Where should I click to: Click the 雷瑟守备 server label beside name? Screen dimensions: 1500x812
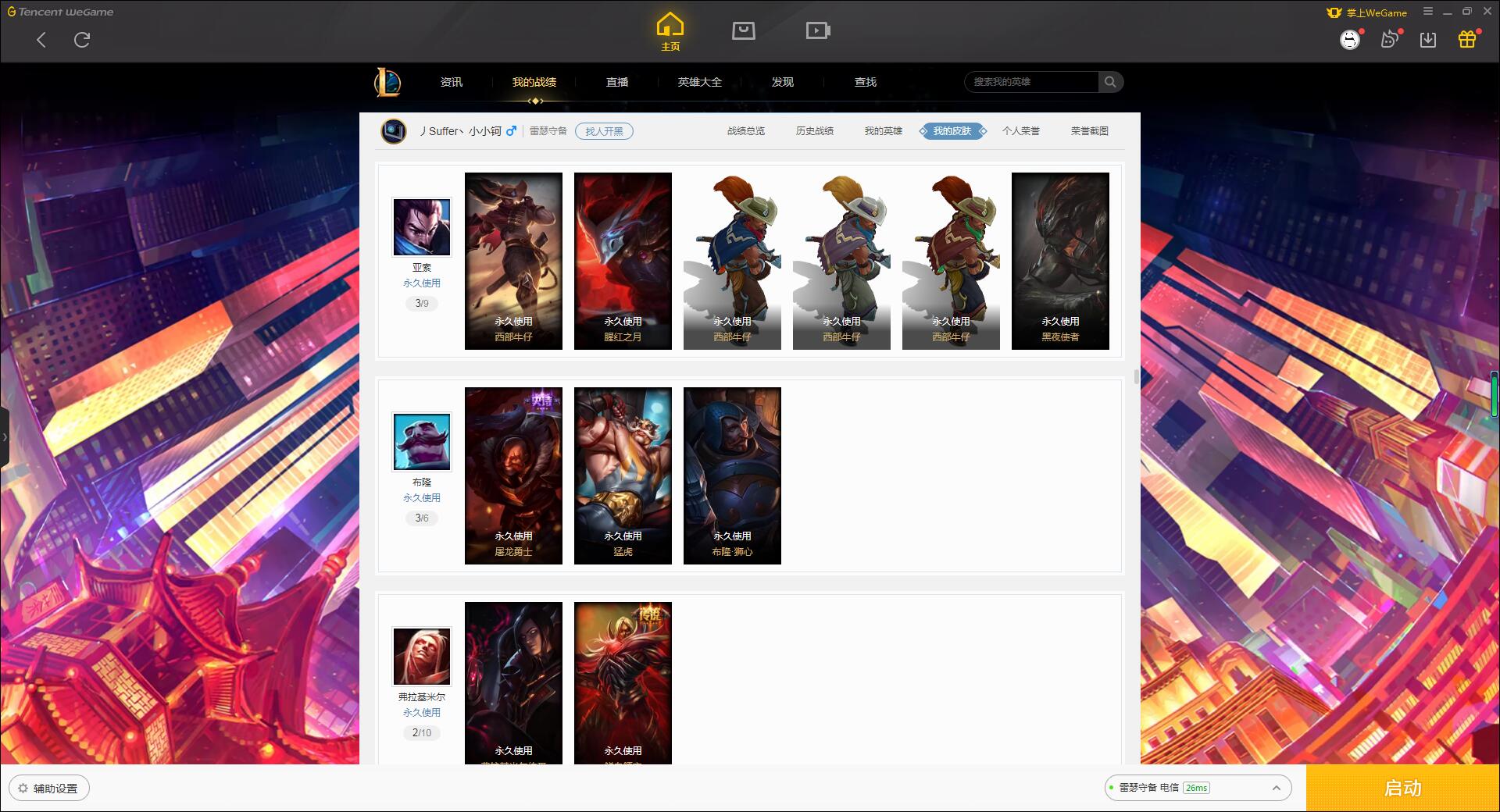(x=548, y=131)
